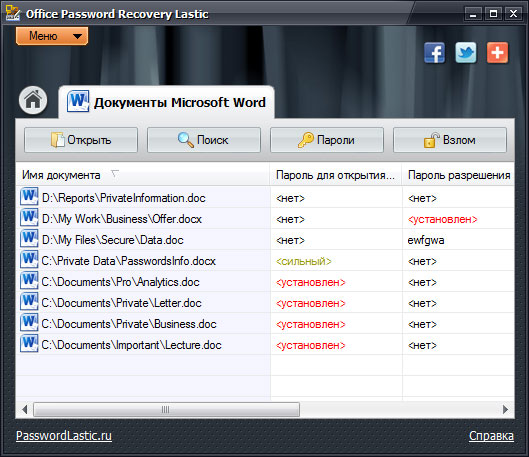This screenshot has width=529, height=457.
Task: Click the Поиск button
Action: [x=204, y=140]
